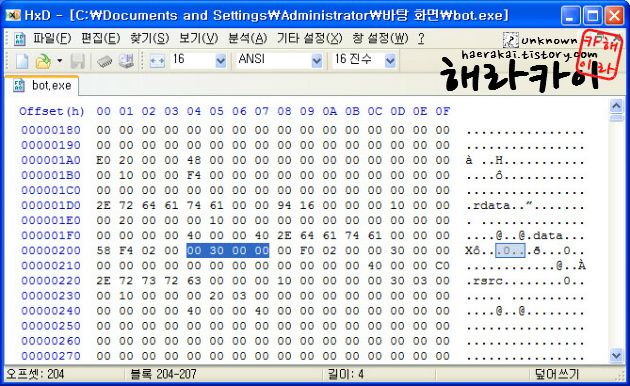Click the Offset(h) column header
The width and height of the screenshot is (630, 386).
point(52,111)
